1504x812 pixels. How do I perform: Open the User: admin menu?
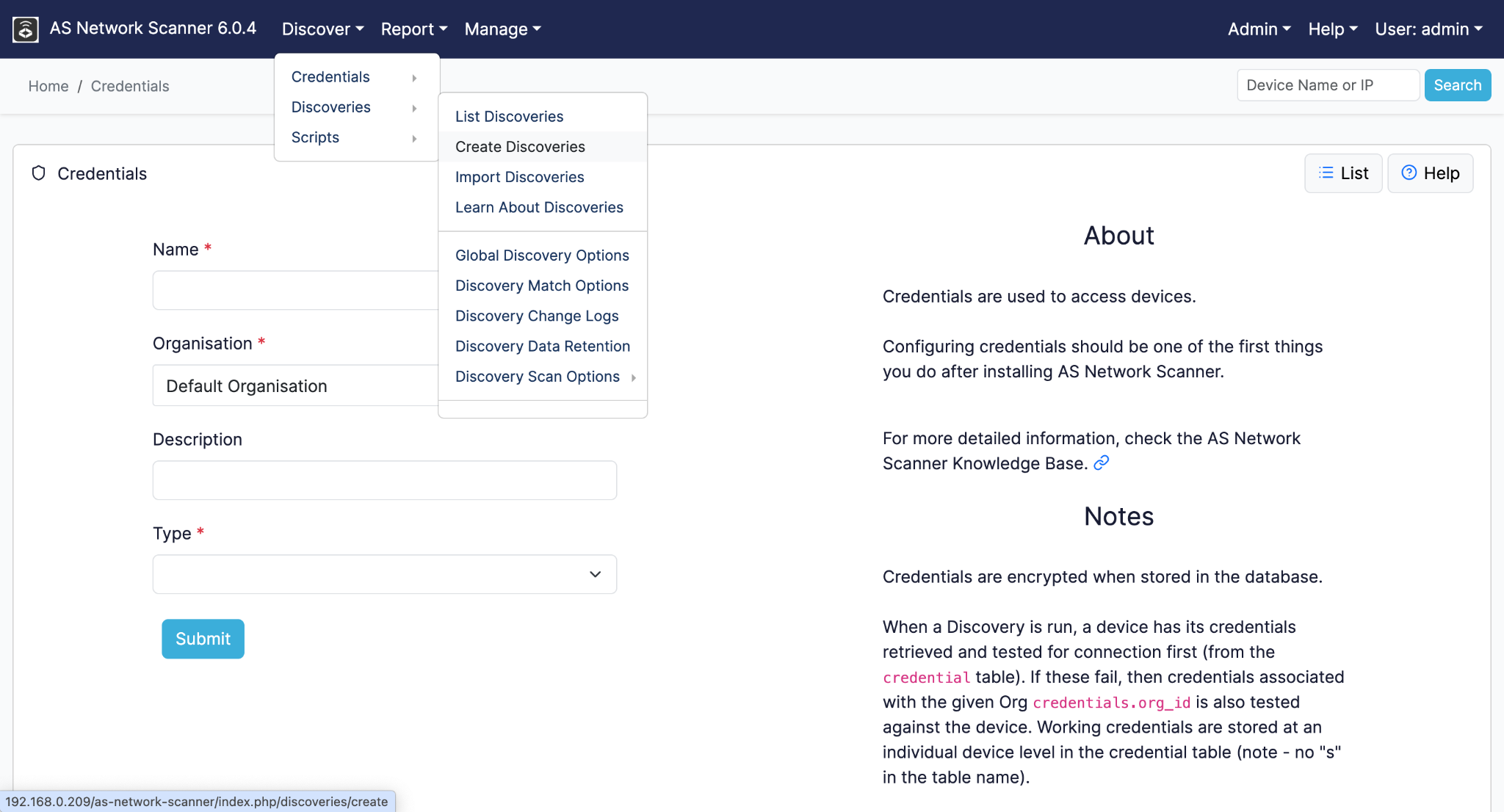coord(1429,29)
